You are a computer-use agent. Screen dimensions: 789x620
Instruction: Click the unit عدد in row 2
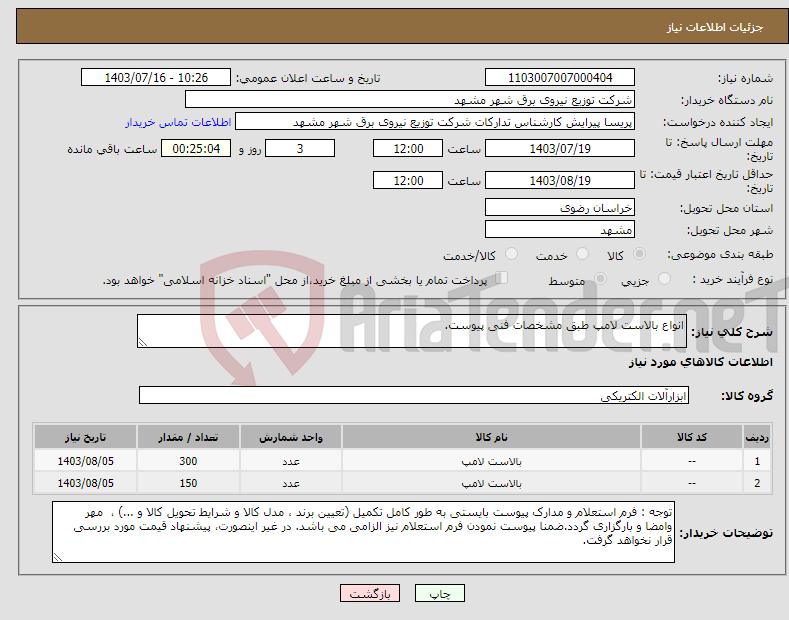tap(291, 483)
